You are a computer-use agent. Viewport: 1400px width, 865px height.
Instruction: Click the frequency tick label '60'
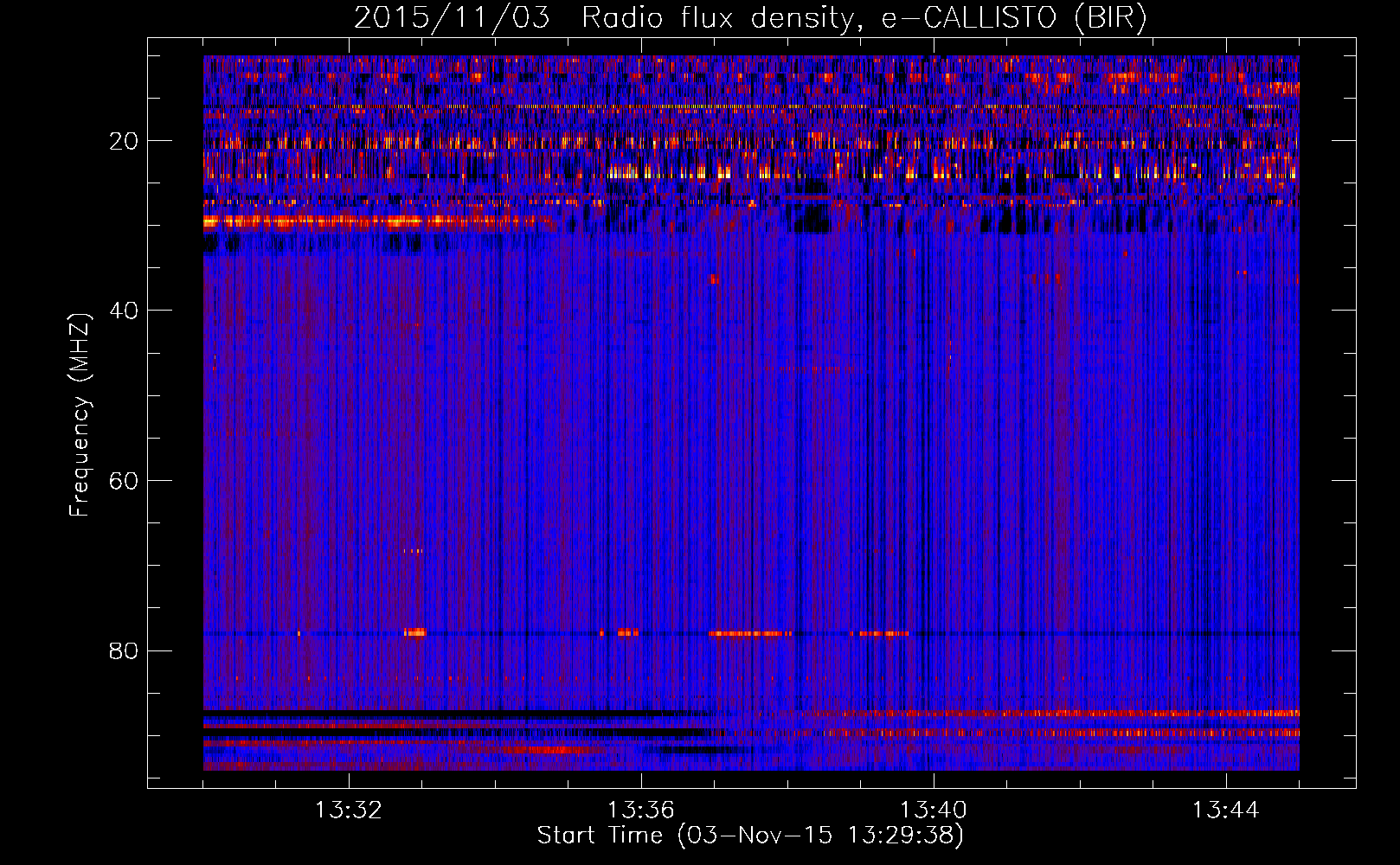(x=125, y=481)
